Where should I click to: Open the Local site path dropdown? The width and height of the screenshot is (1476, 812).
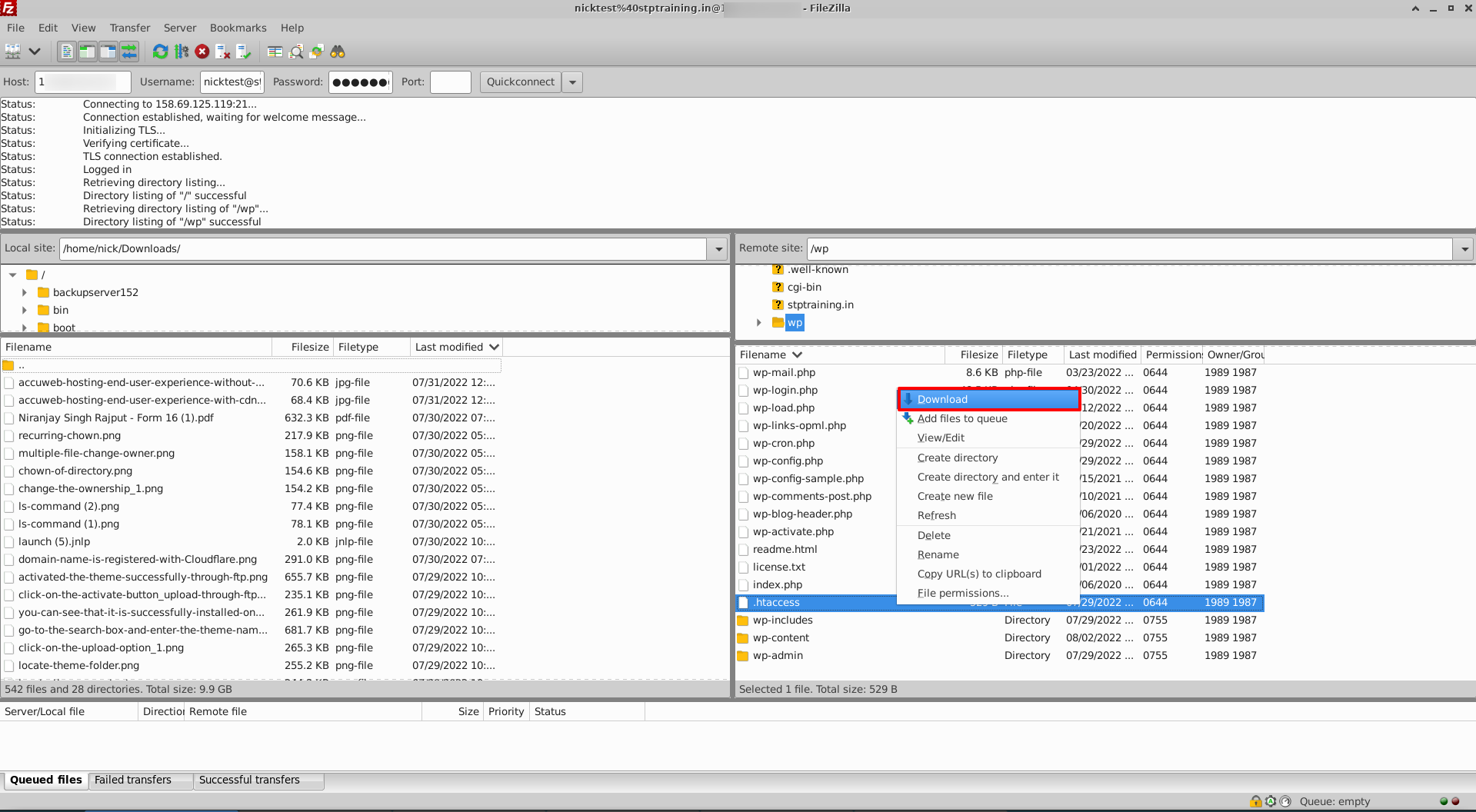(718, 248)
